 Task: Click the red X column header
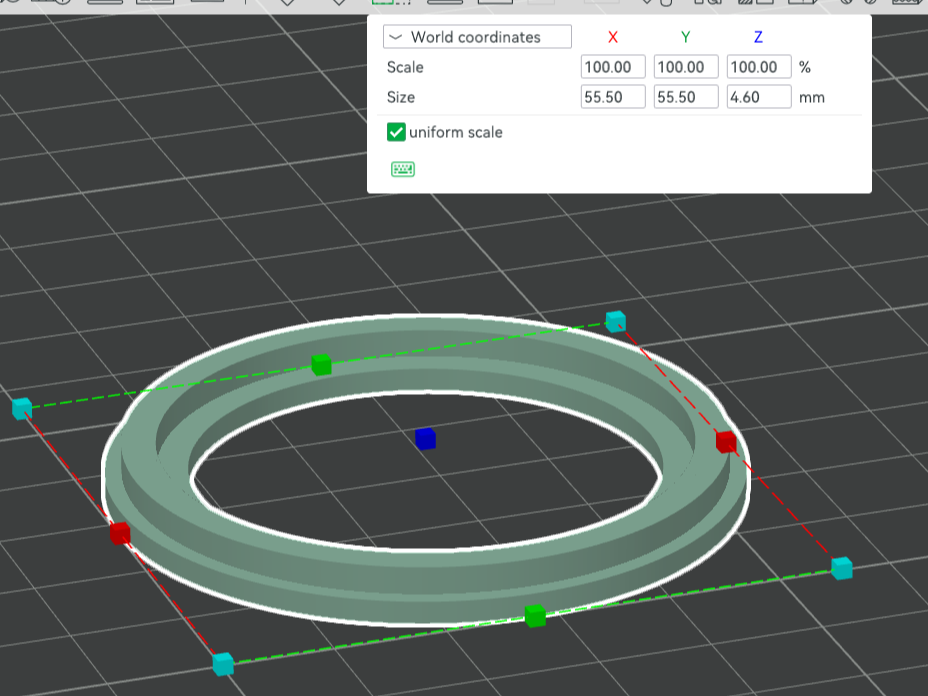(613, 37)
